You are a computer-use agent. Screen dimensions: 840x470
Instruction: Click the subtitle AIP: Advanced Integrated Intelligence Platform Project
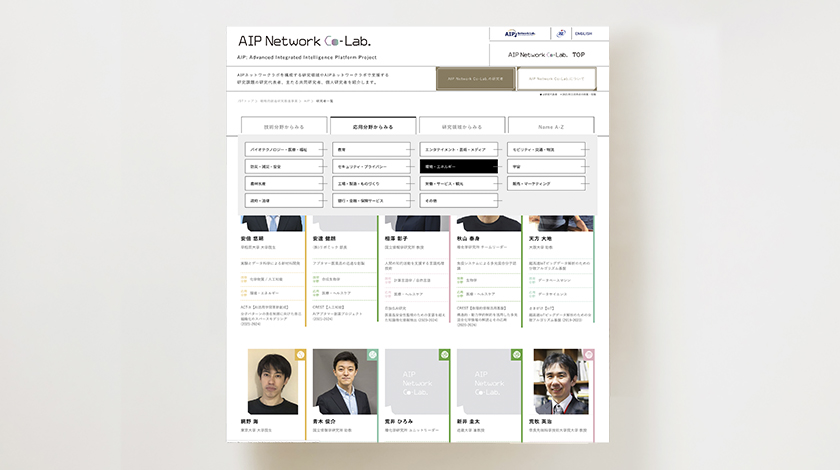[x=307, y=57]
